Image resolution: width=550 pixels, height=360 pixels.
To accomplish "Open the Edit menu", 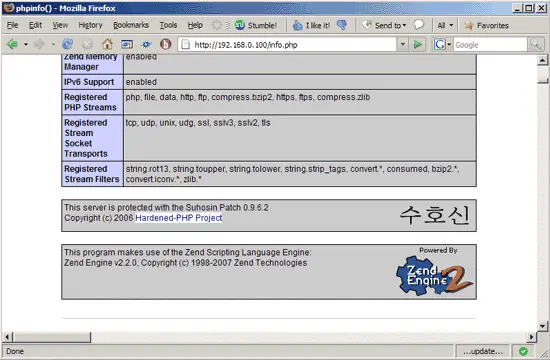I will [x=35, y=25].
